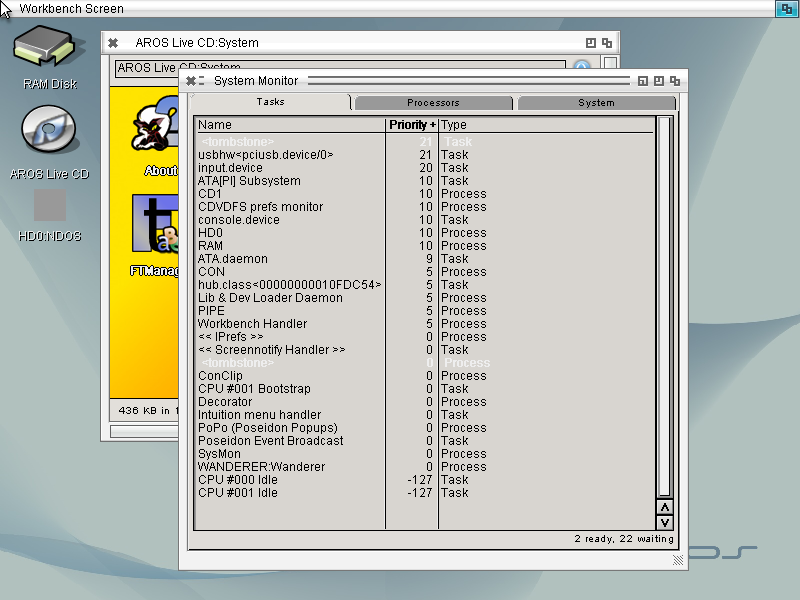Switch to the System tab

(x=596, y=103)
